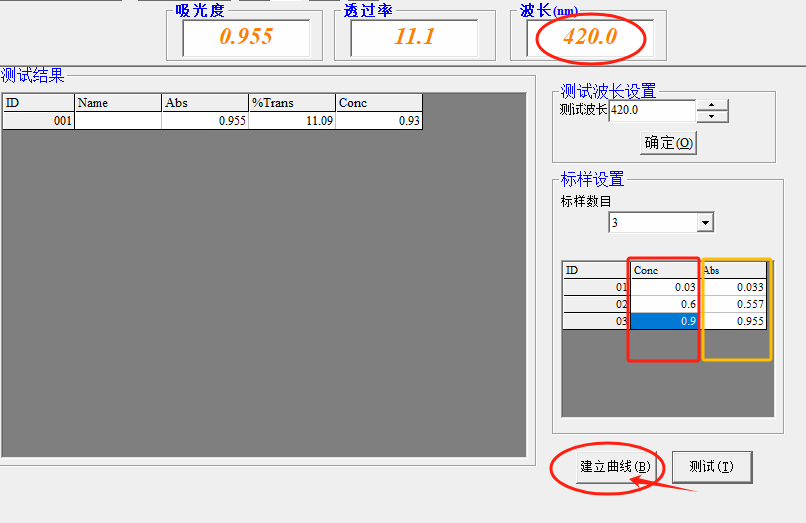Select standard row ID 01
The width and height of the screenshot is (806, 523).
(597, 287)
